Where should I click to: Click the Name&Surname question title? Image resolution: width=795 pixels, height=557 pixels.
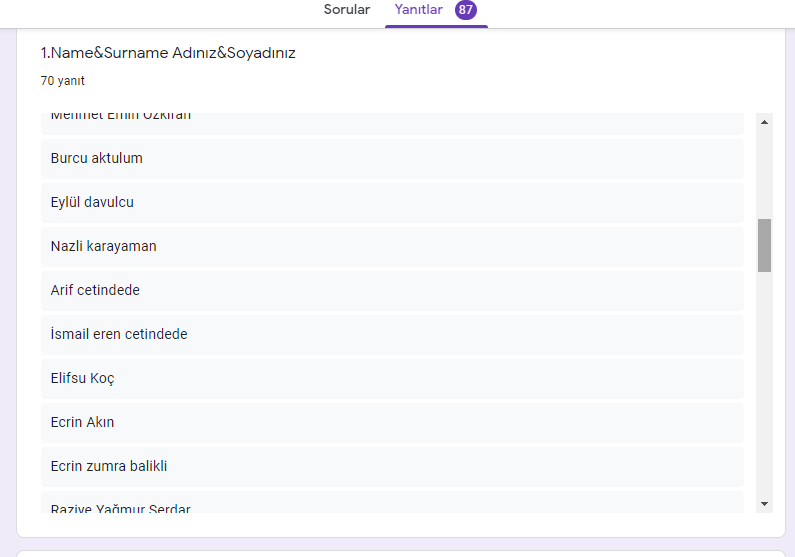[x=168, y=53]
